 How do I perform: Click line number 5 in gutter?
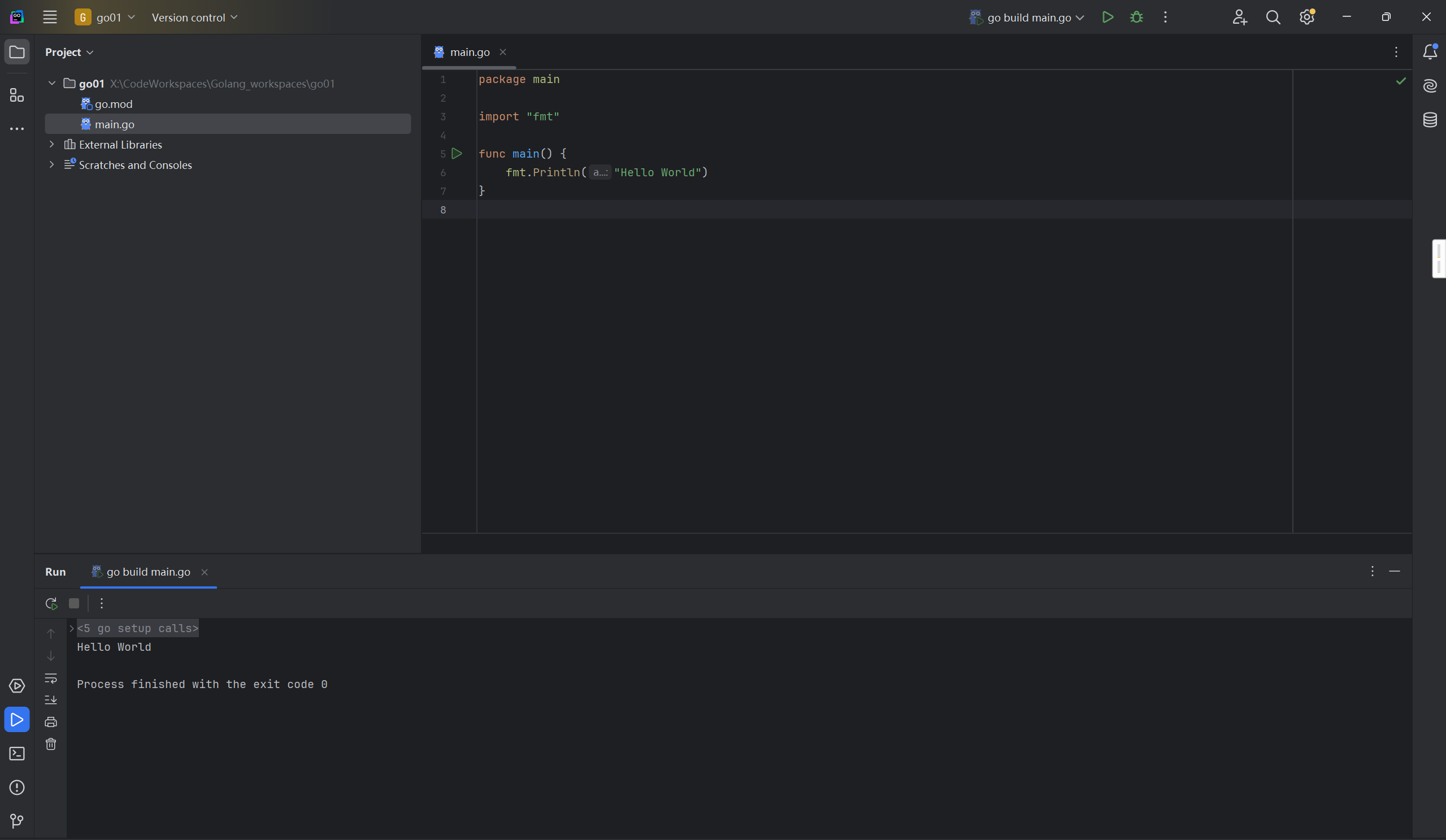point(442,154)
